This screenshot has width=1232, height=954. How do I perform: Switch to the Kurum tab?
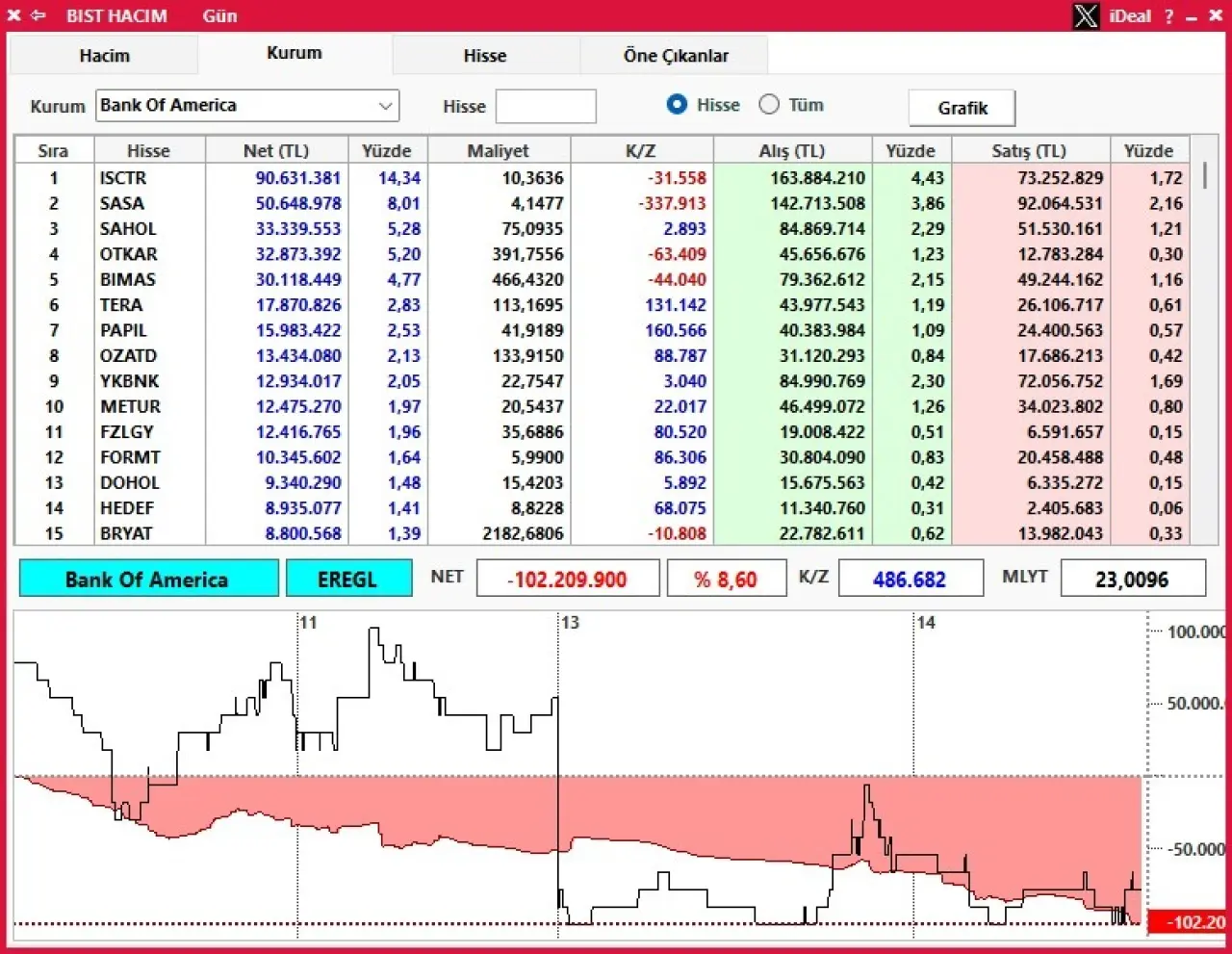pos(295,53)
